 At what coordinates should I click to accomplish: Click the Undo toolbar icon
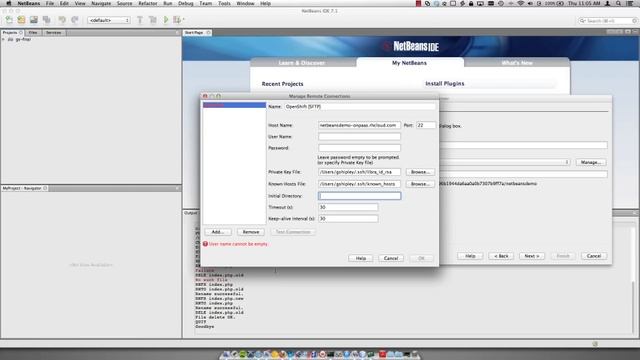tap(62, 20)
